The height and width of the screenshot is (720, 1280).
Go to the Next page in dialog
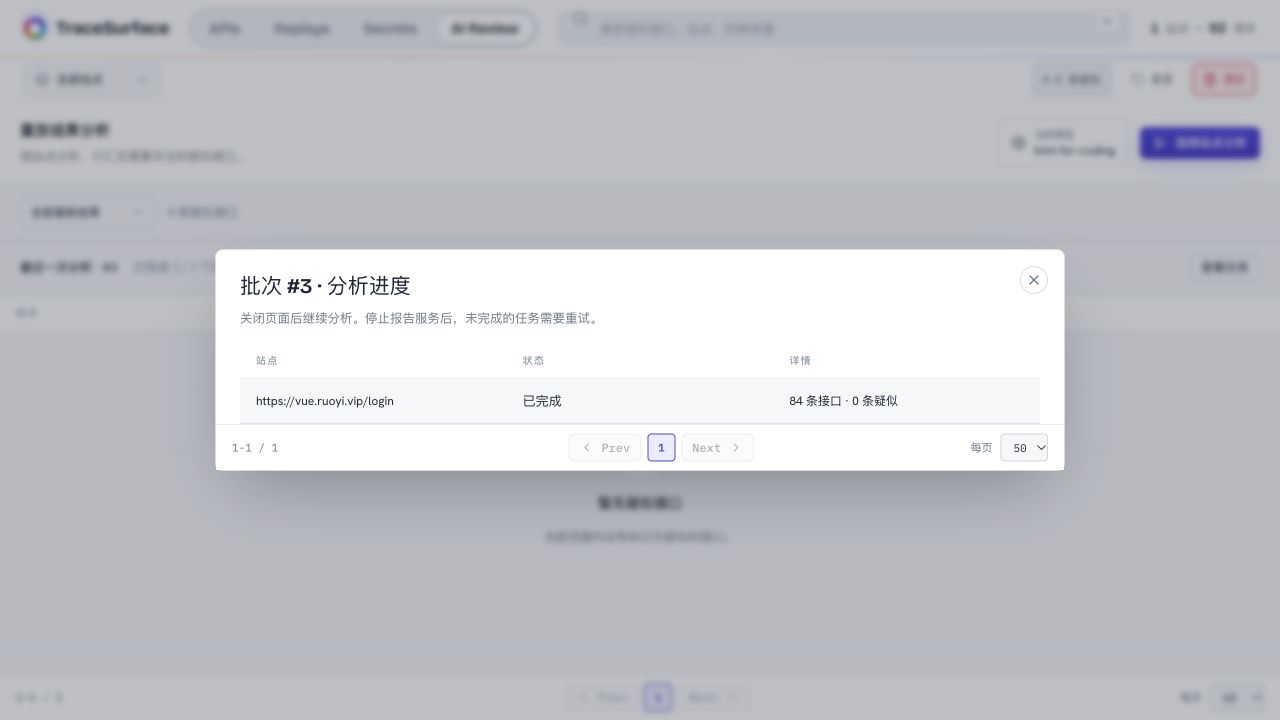[x=717, y=448]
